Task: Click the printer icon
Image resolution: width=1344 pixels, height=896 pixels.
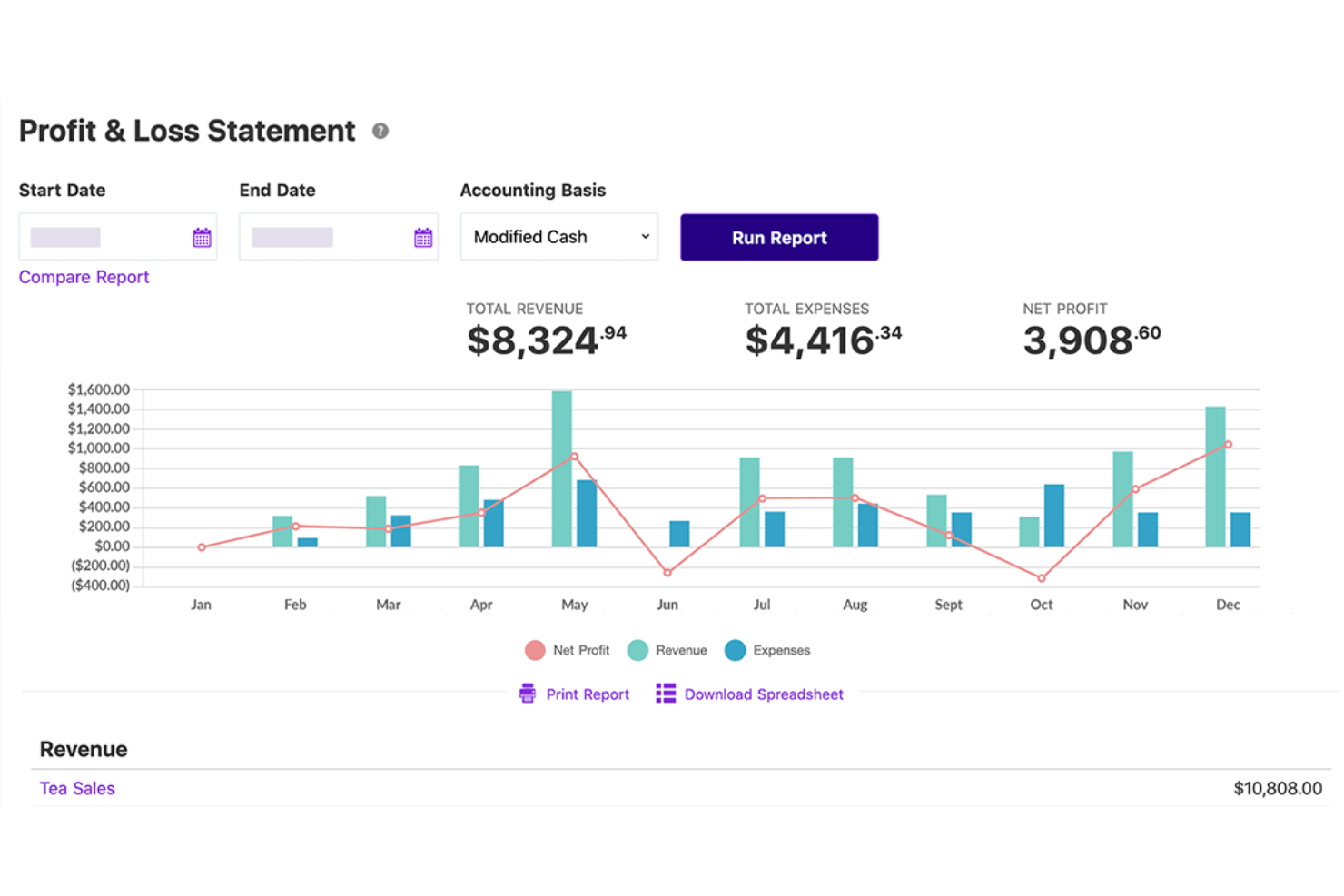Action: pos(528,694)
